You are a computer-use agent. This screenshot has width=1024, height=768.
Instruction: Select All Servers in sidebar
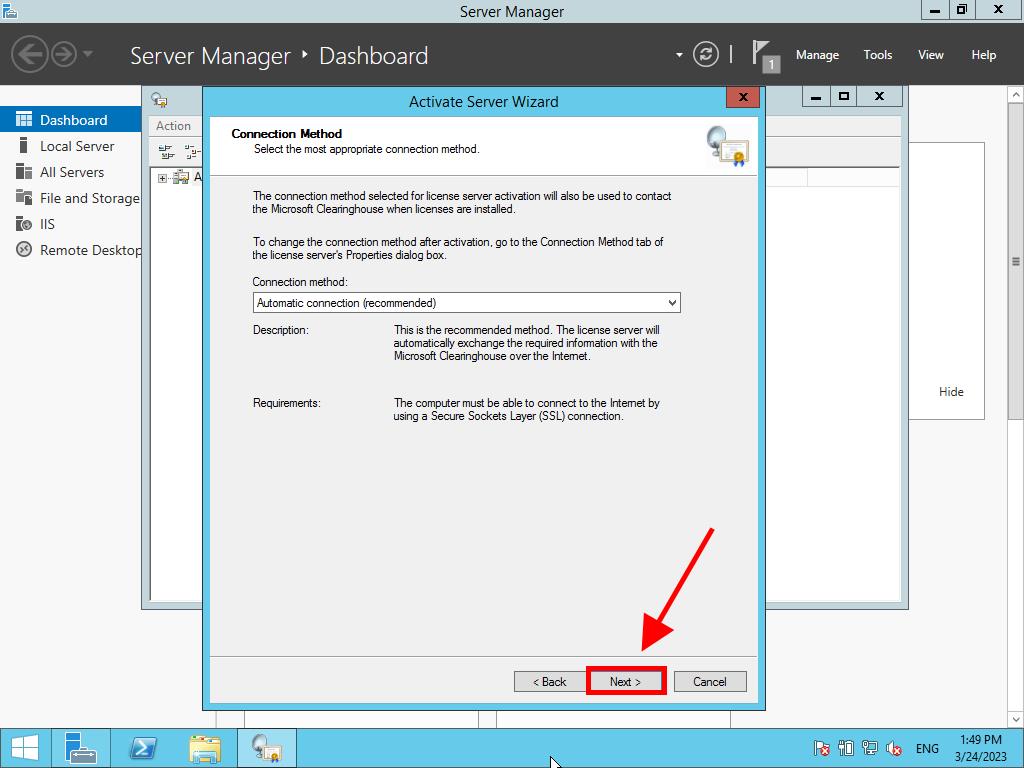[x=71, y=172]
